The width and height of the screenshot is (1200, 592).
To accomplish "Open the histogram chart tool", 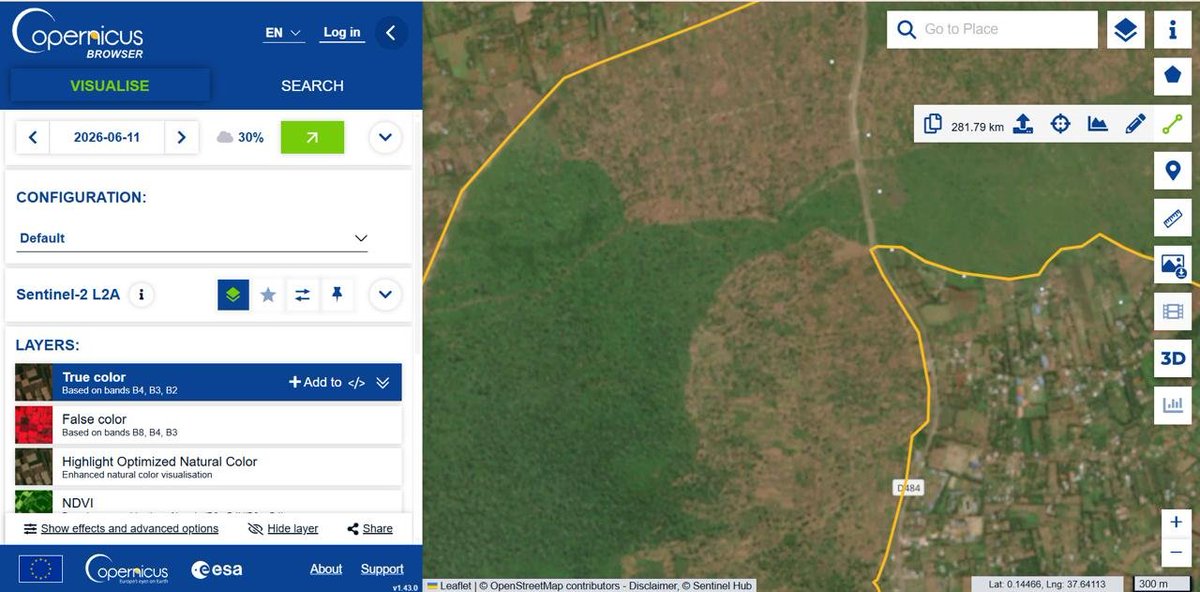I will tap(1173, 405).
